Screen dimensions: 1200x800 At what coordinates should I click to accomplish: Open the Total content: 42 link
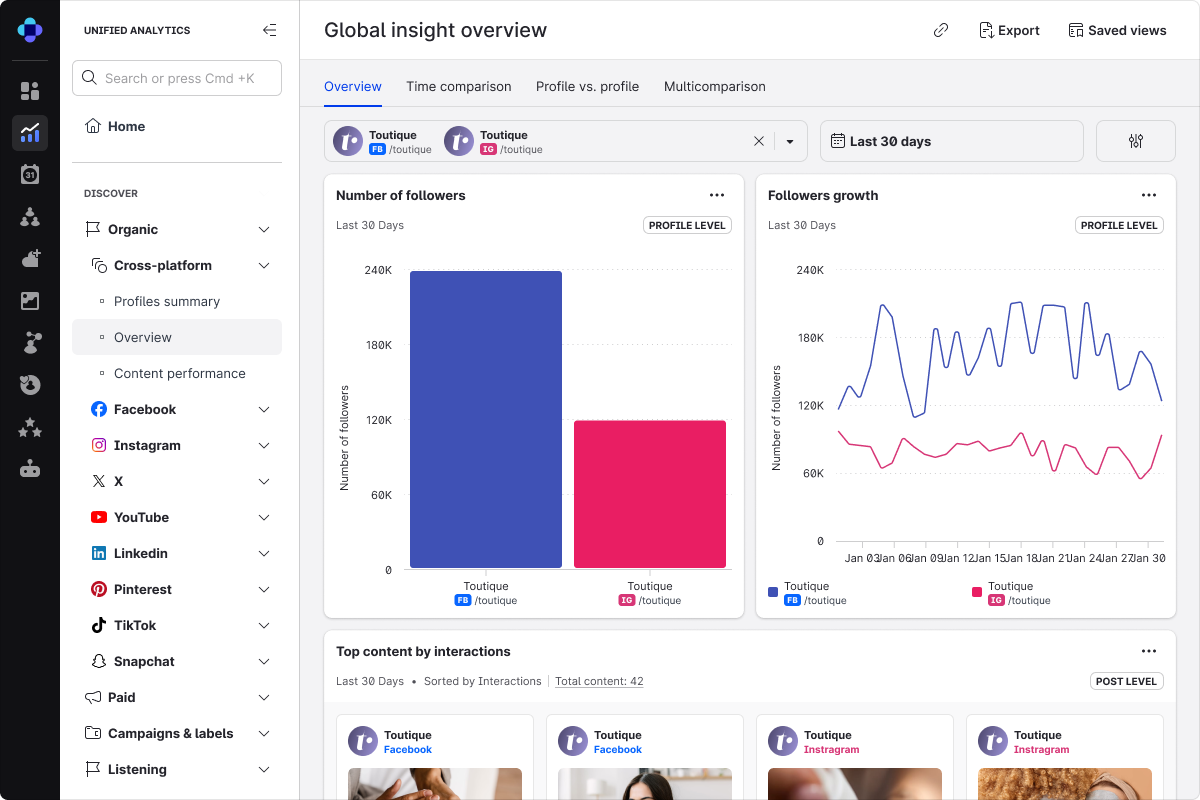[599, 681]
